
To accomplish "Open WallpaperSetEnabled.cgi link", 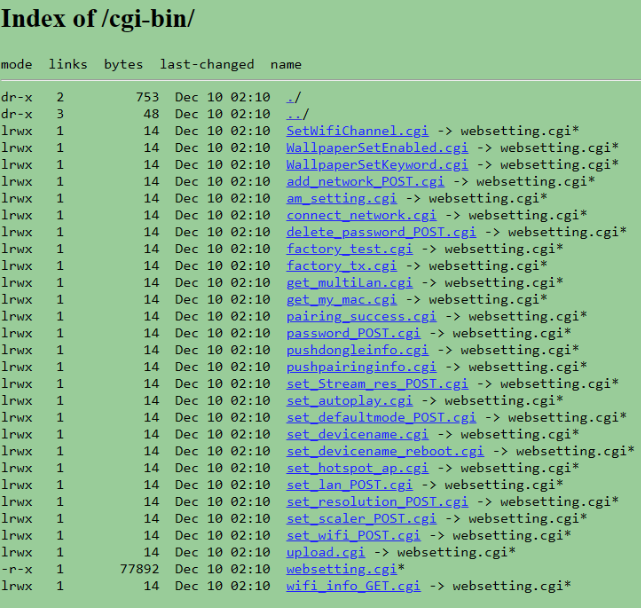I will coord(377,148).
